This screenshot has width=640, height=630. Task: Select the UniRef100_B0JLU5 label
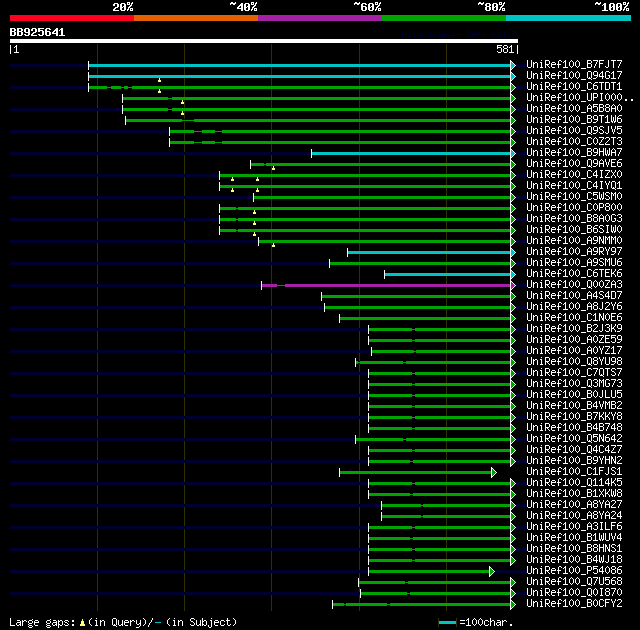pyautogui.click(x=574, y=395)
